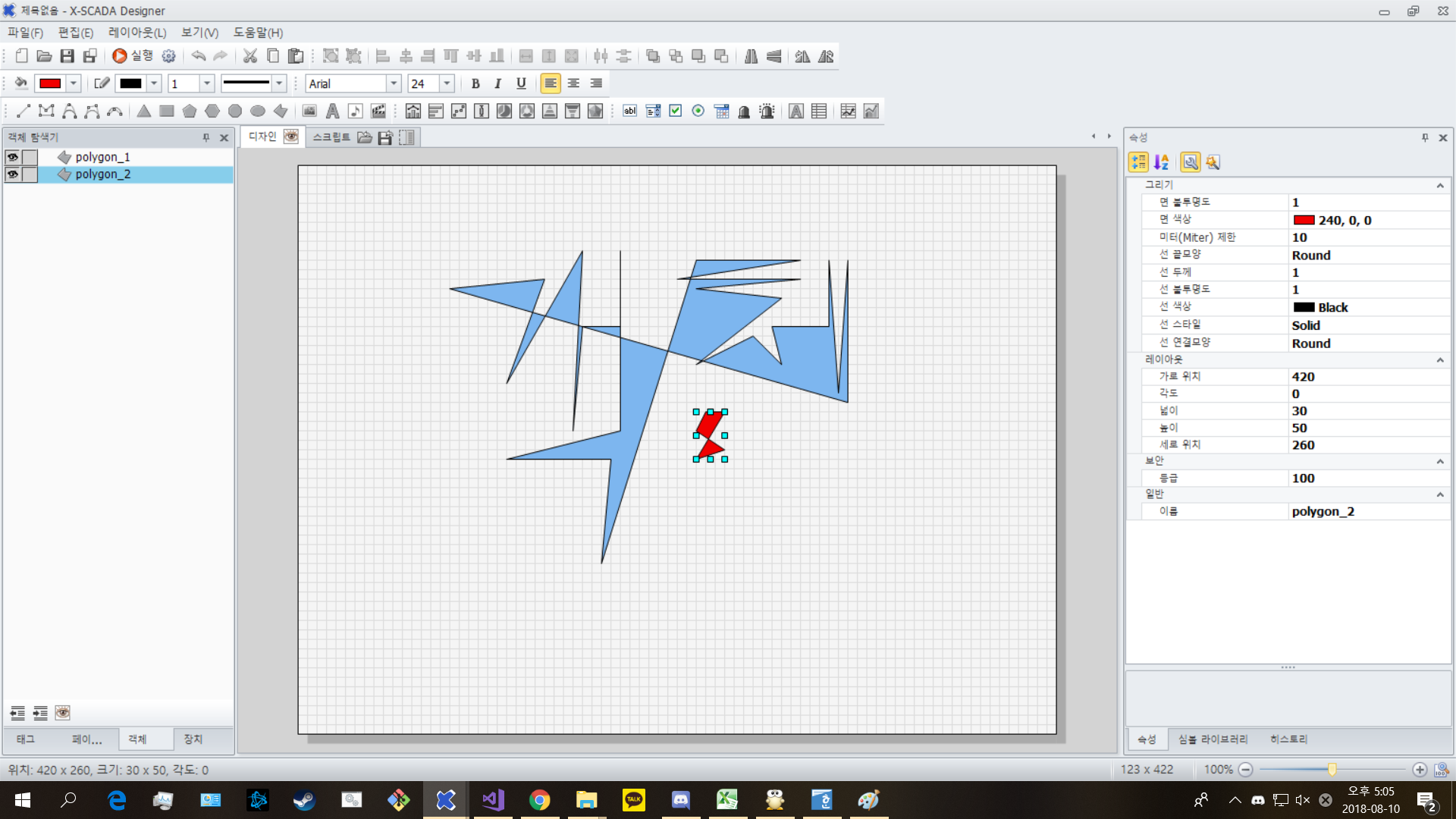Screen dimensions: 1456x819
Task: Open the 편집(E) menu
Action: pyautogui.click(x=76, y=33)
